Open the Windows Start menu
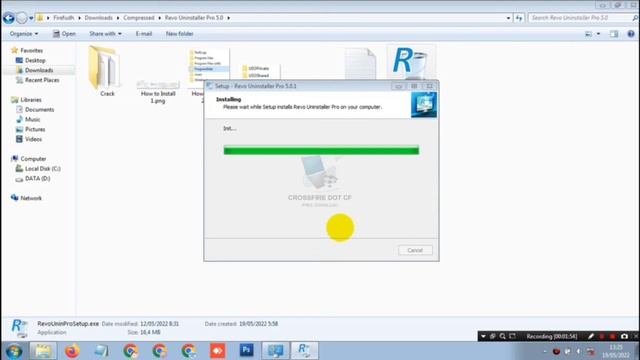 click(x=13, y=351)
